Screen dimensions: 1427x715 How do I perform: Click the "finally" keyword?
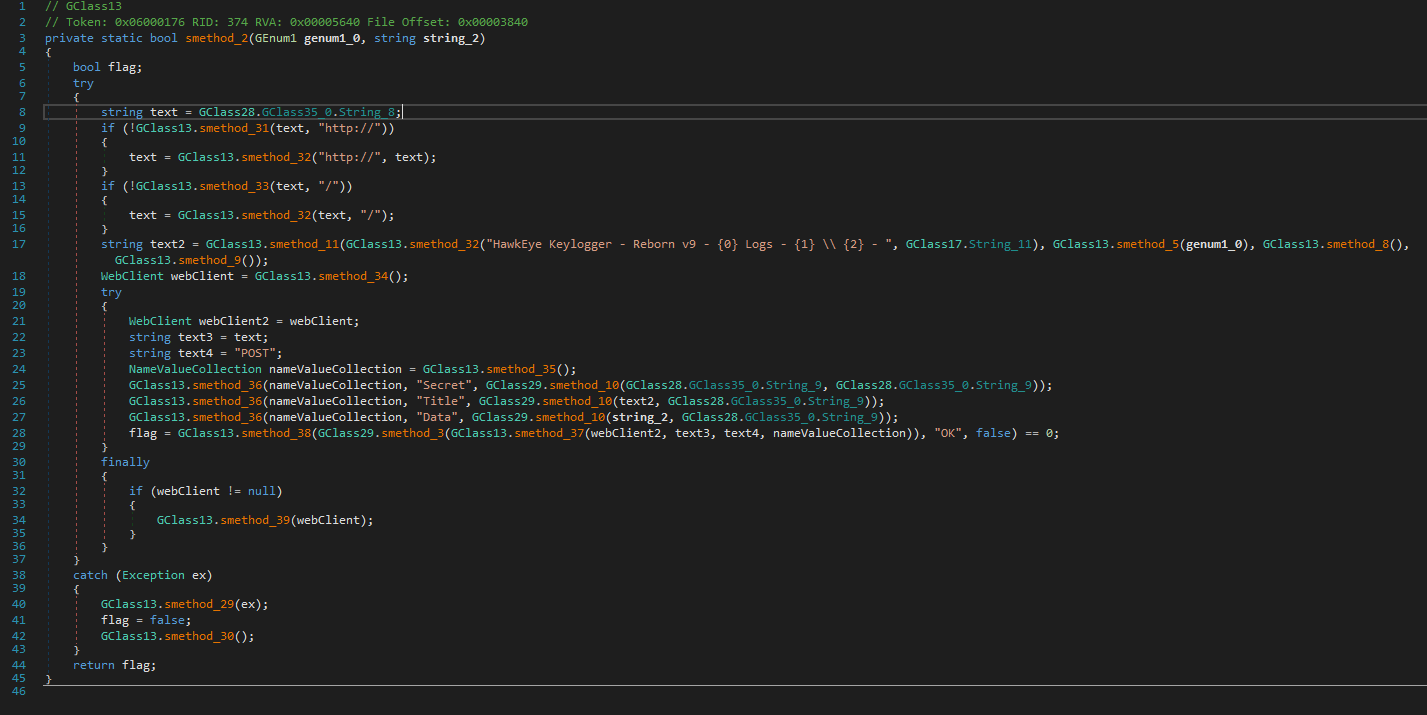tap(125, 462)
